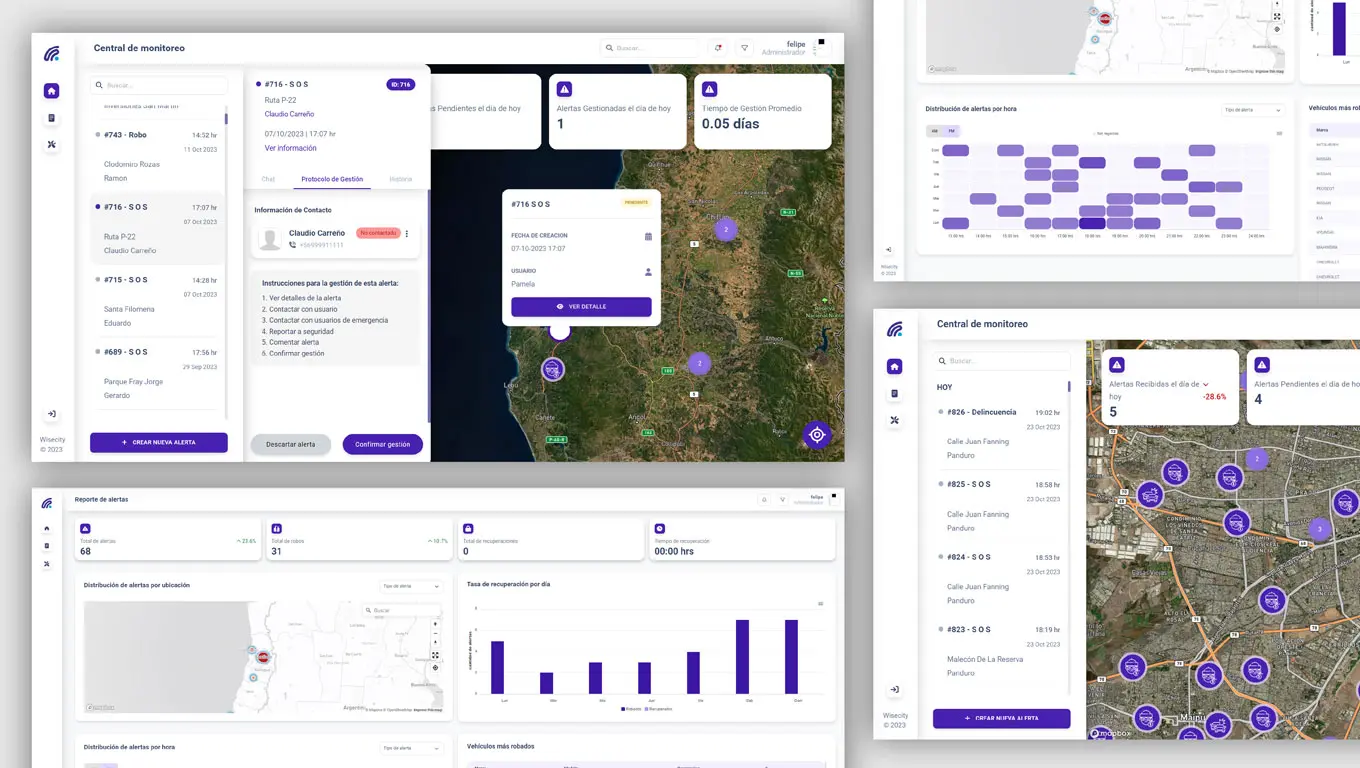Select the masked thief marker on the satellite map
Screen dimensions: 1360x768
pyautogui.click(x=553, y=369)
